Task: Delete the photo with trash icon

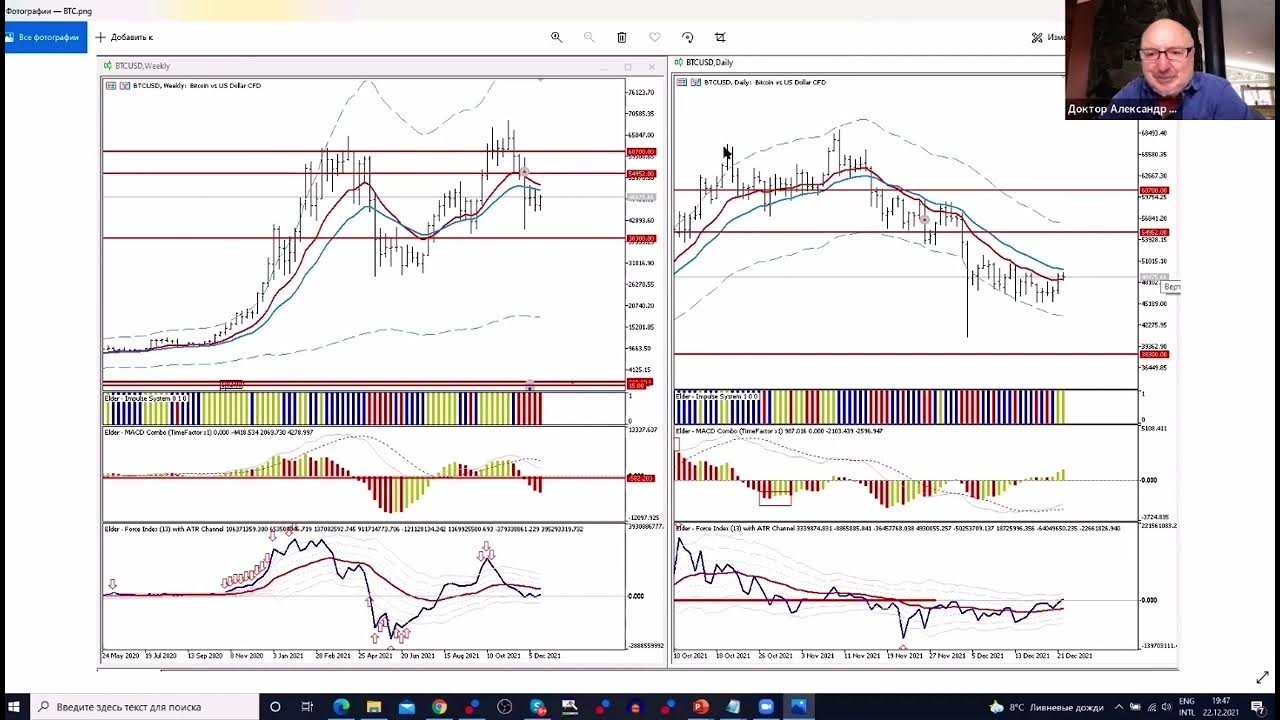Action: tap(622, 37)
